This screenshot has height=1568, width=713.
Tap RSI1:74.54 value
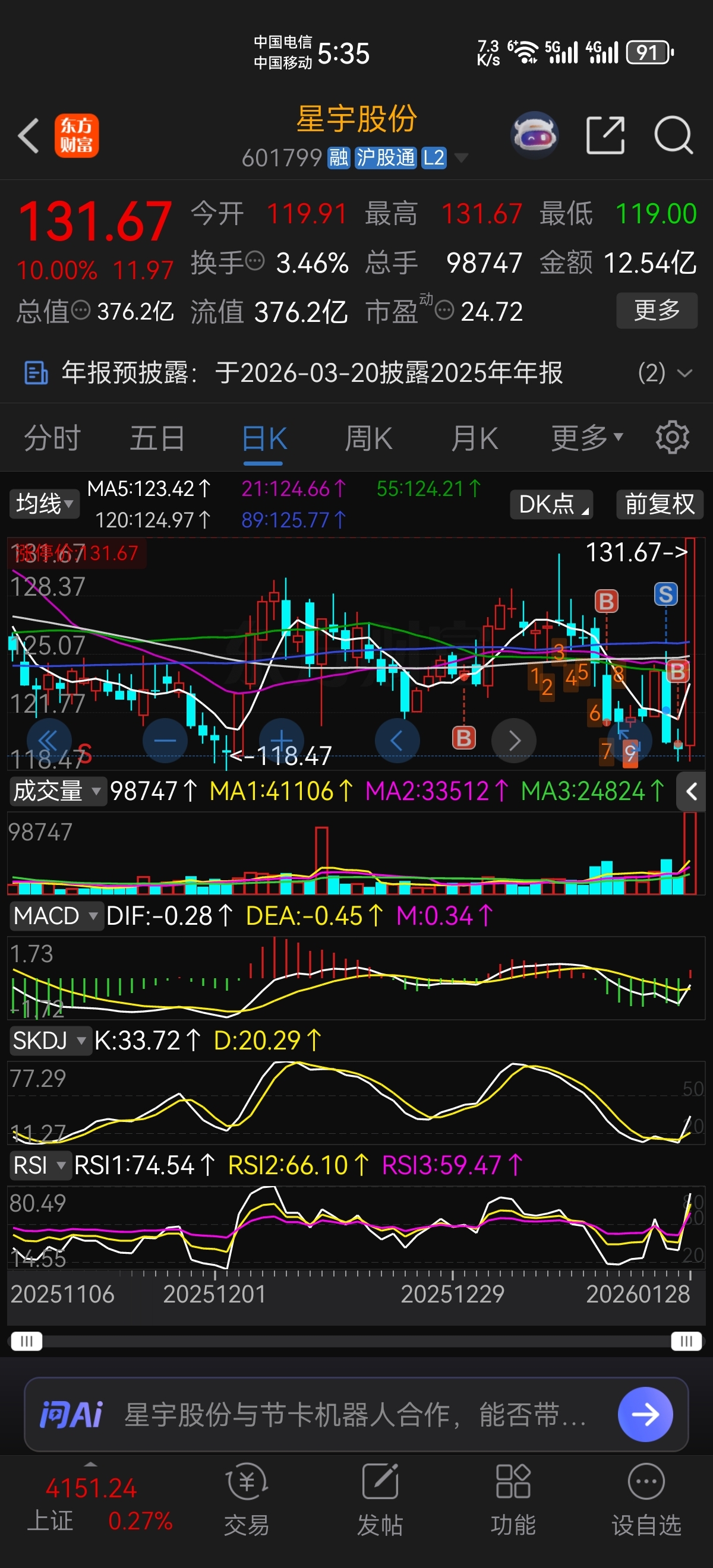pos(144,1165)
